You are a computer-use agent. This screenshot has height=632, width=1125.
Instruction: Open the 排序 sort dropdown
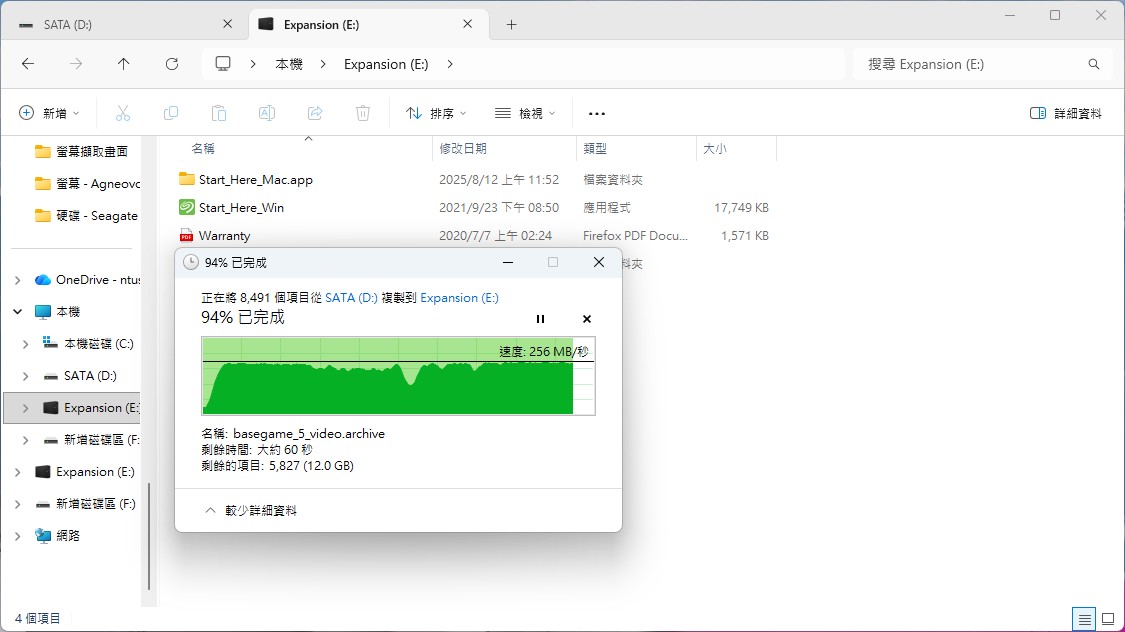[x=436, y=114]
